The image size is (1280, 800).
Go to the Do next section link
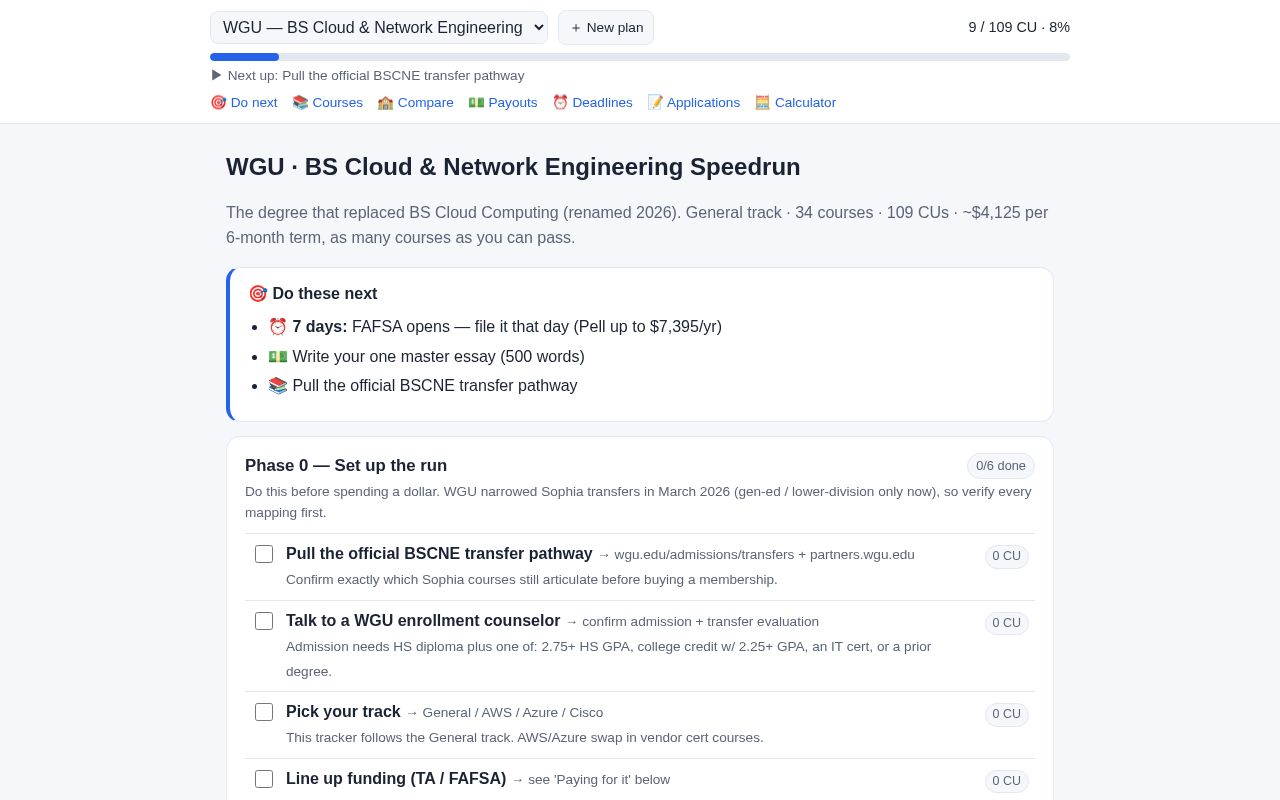pyautogui.click(x=244, y=102)
